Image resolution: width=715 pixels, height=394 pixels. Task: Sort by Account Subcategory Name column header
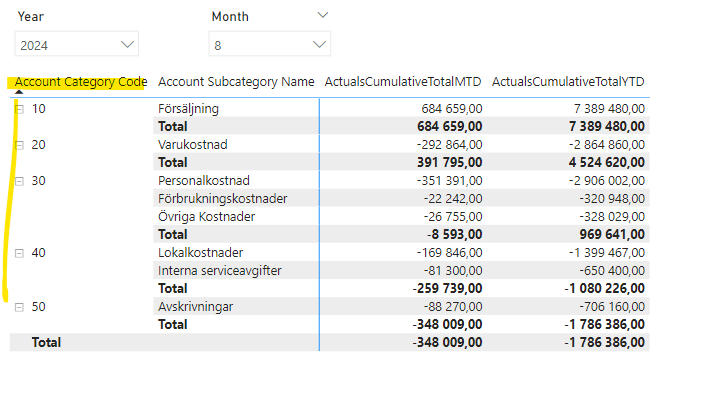coord(236,82)
